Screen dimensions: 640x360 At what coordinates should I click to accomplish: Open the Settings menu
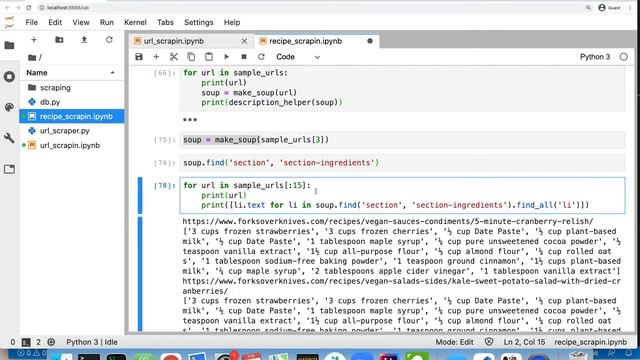click(198, 22)
